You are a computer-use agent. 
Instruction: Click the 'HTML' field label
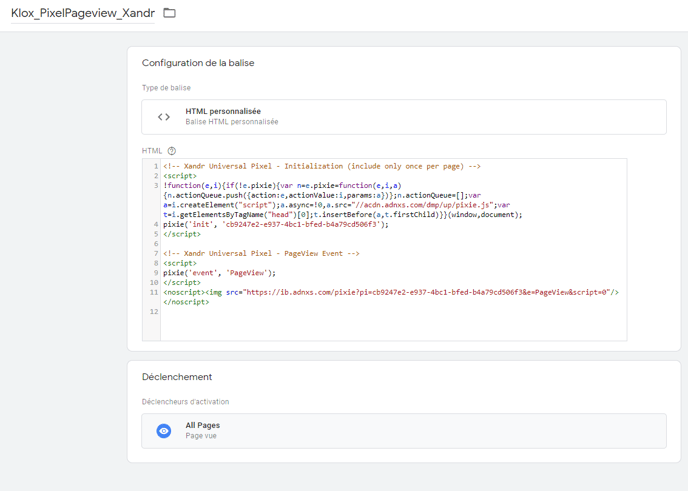click(152, 151)
